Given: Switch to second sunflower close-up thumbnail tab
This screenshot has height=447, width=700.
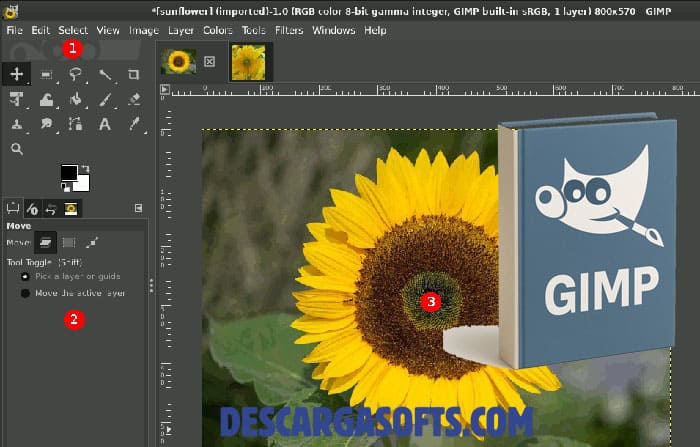Looking at the screenshot, I should pyautogui.click(x=248, y=62).
